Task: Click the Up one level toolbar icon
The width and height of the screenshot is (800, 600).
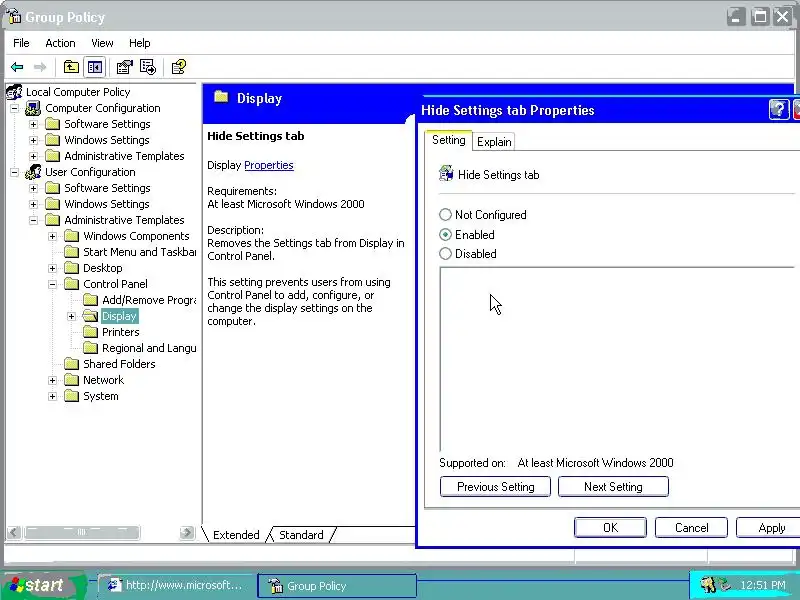Action: pos(71,67)
